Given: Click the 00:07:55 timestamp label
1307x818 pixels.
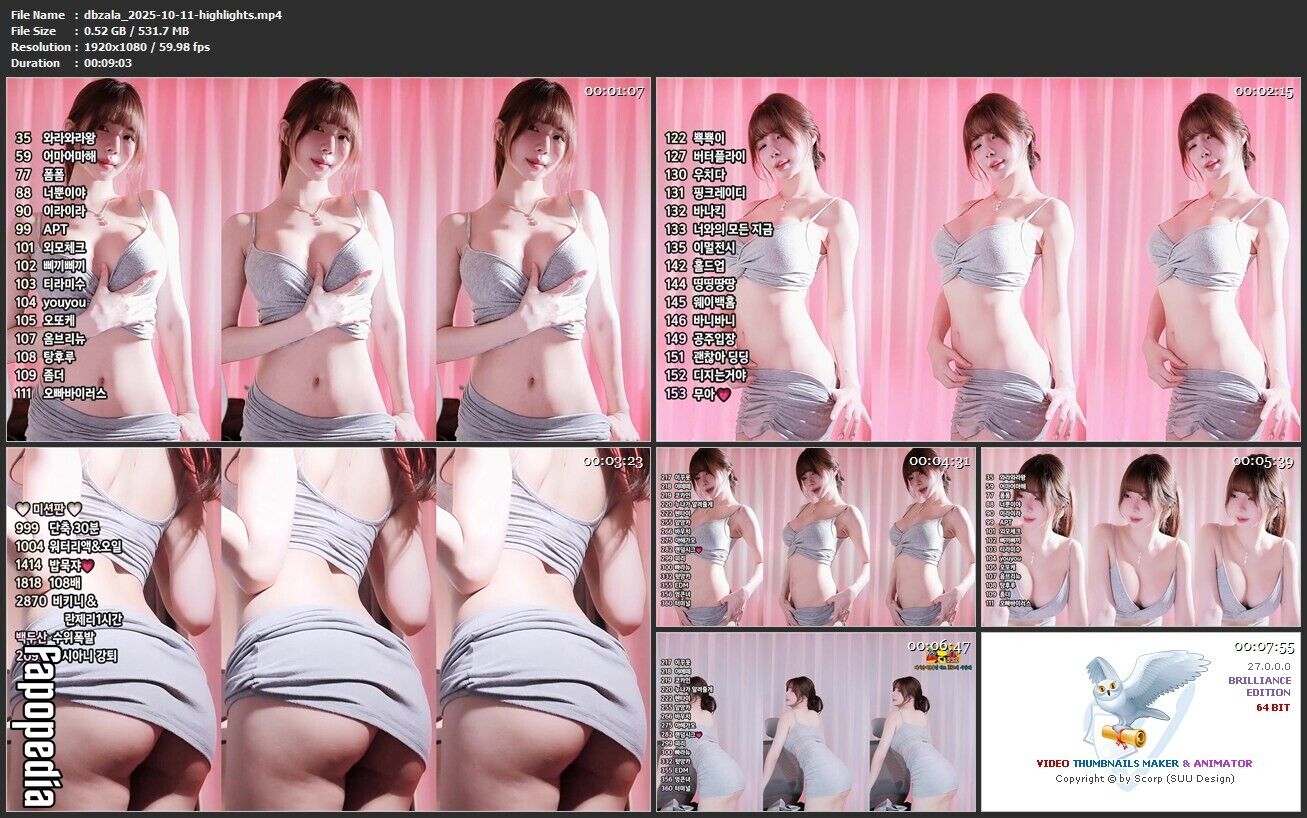Looking at the screenshot, I should tap(1263, 647).
